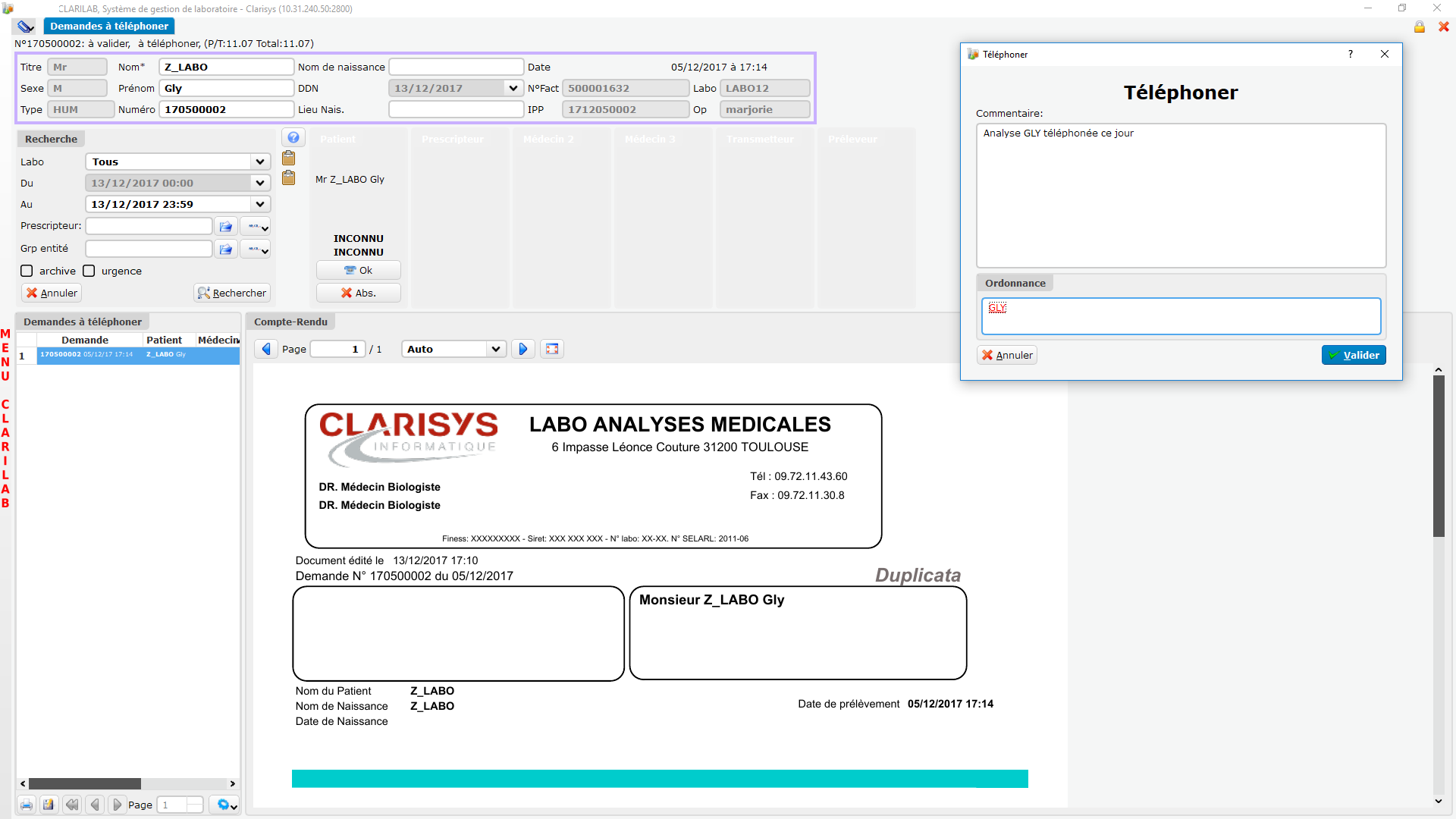The height and width of the screenshot is (819, 1456).
Task: Click in the Commentaire text area
Action: pyautogui.click(x=1181, y=196)
